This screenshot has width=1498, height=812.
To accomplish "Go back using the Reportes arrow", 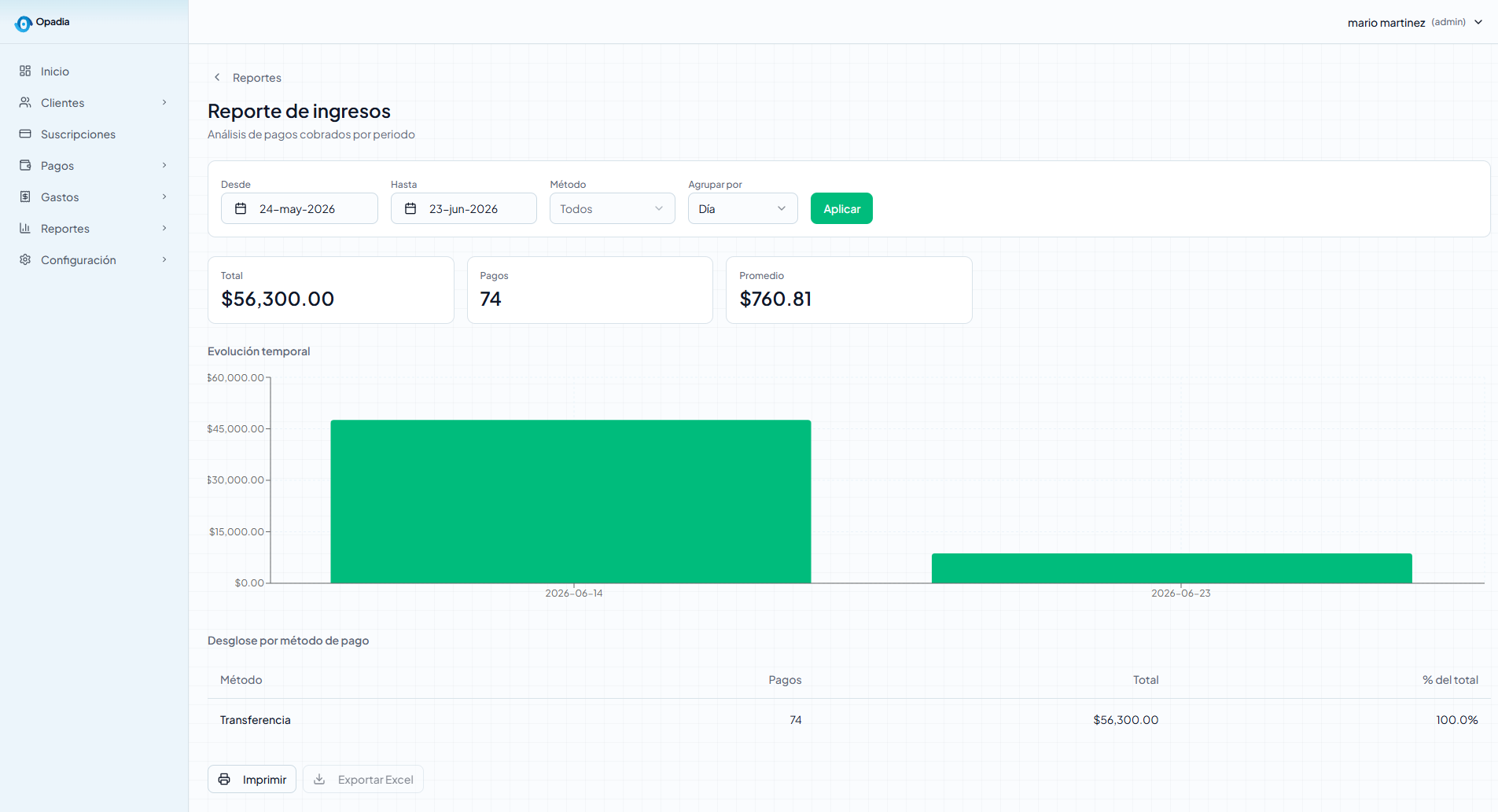I will (217, 77).
